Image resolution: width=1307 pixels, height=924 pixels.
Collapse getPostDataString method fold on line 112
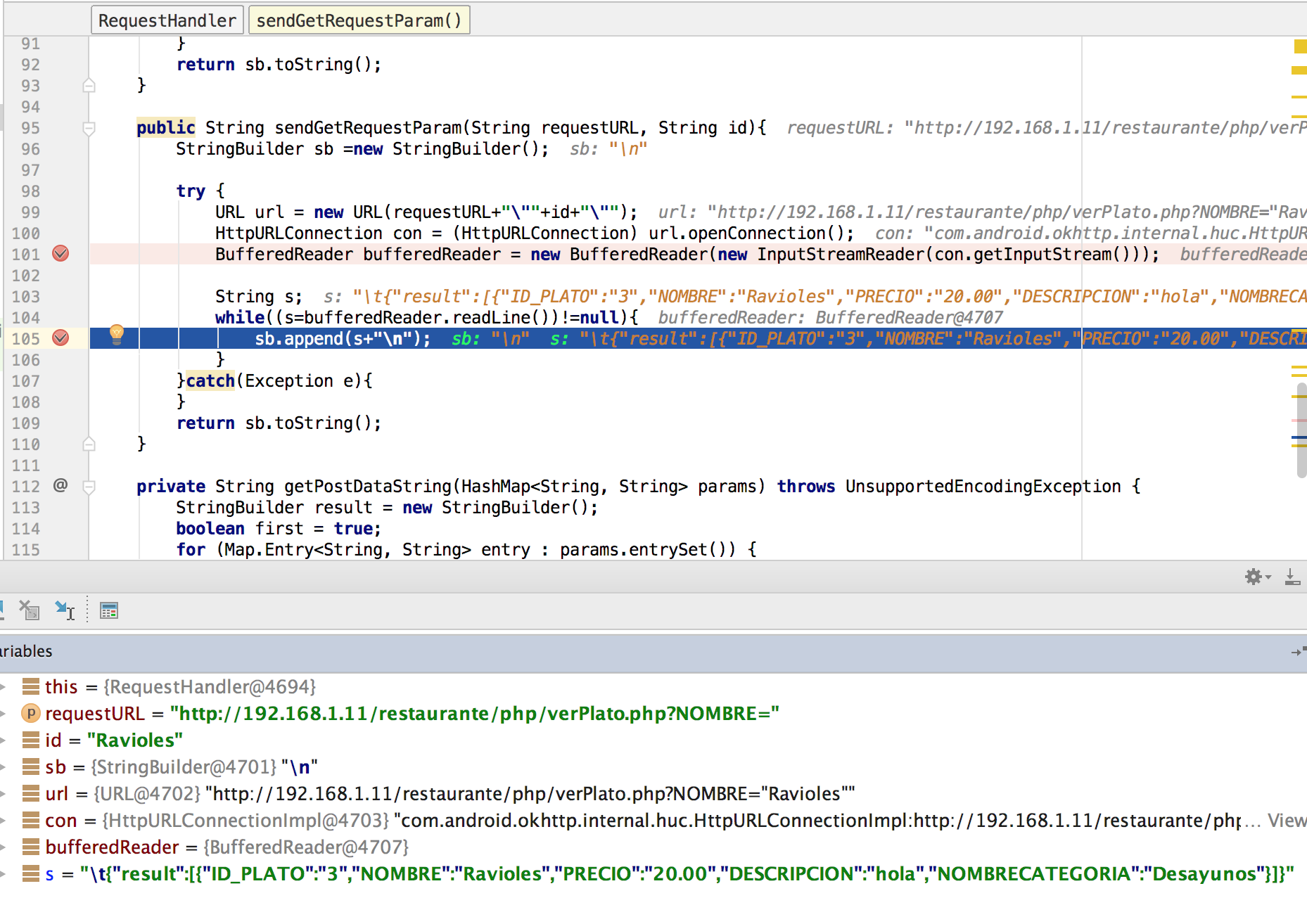[x=89, y=487]
